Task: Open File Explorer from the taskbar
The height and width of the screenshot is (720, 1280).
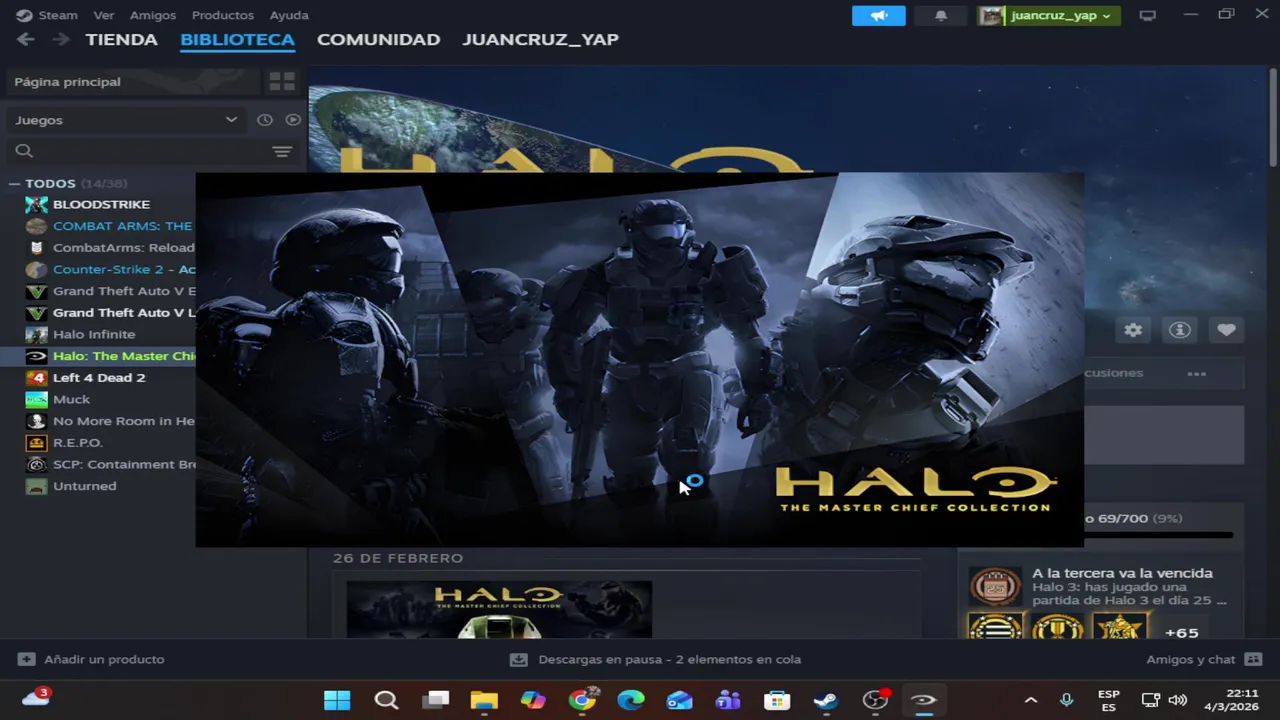Action: [484, 700]
